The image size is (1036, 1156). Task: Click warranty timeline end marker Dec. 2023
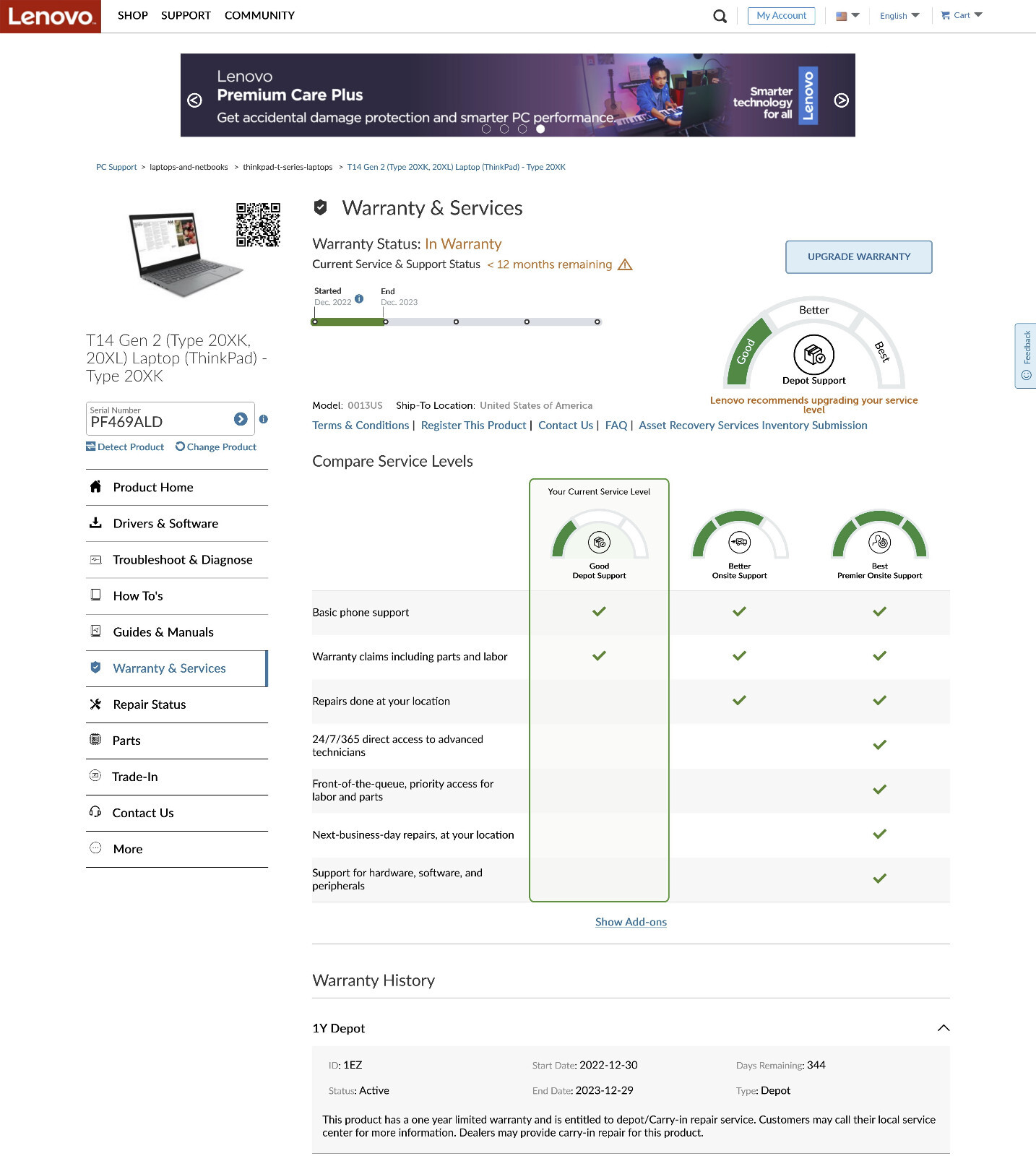[x=386, y=322]
